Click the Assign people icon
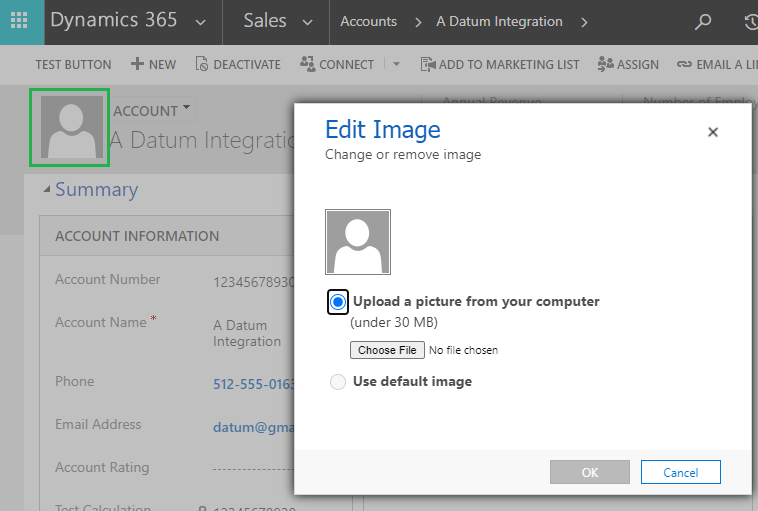 [x=605, y=64]
